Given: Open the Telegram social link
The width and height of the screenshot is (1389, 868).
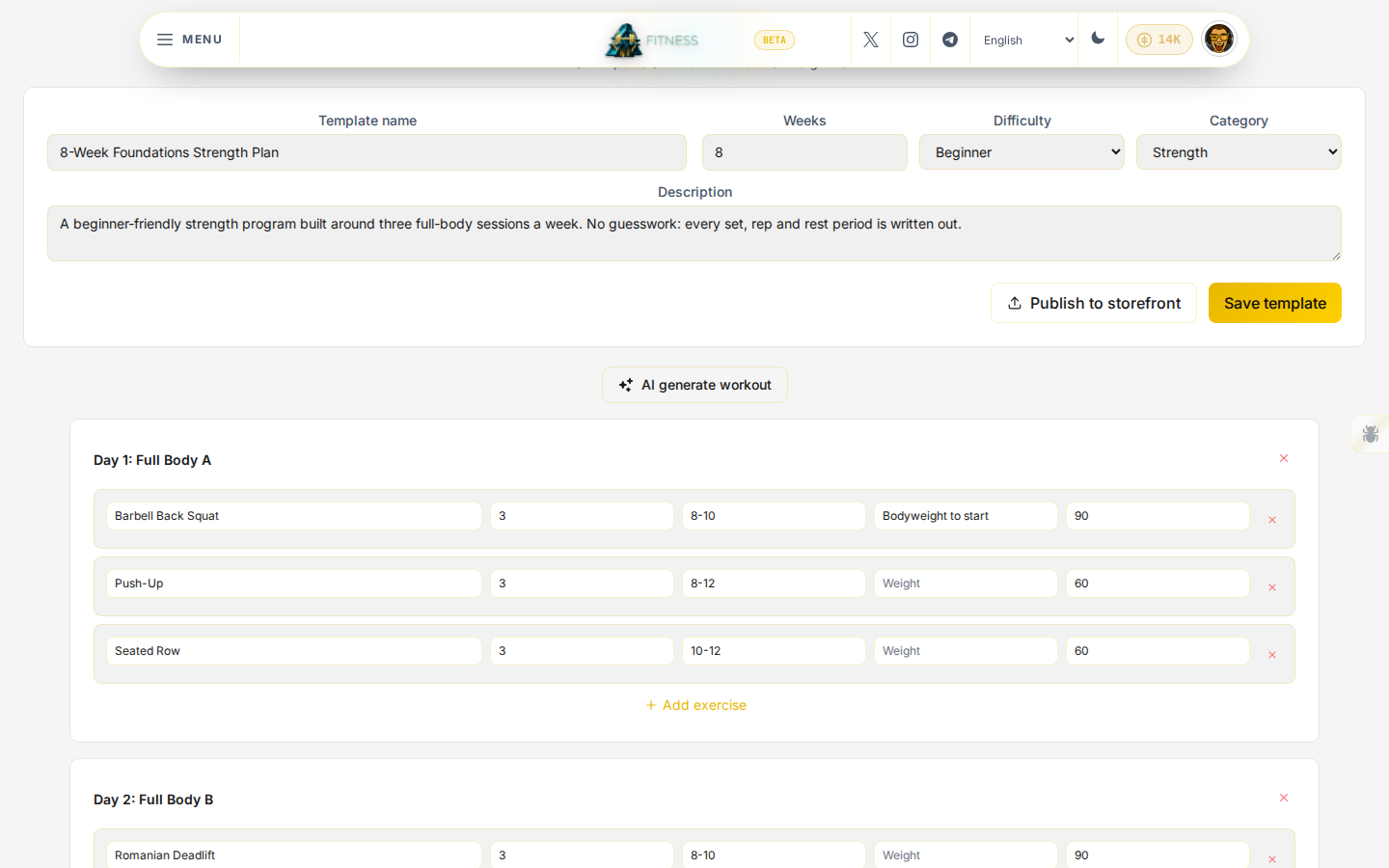Looking at the screenshot, I should click(950, 40).
